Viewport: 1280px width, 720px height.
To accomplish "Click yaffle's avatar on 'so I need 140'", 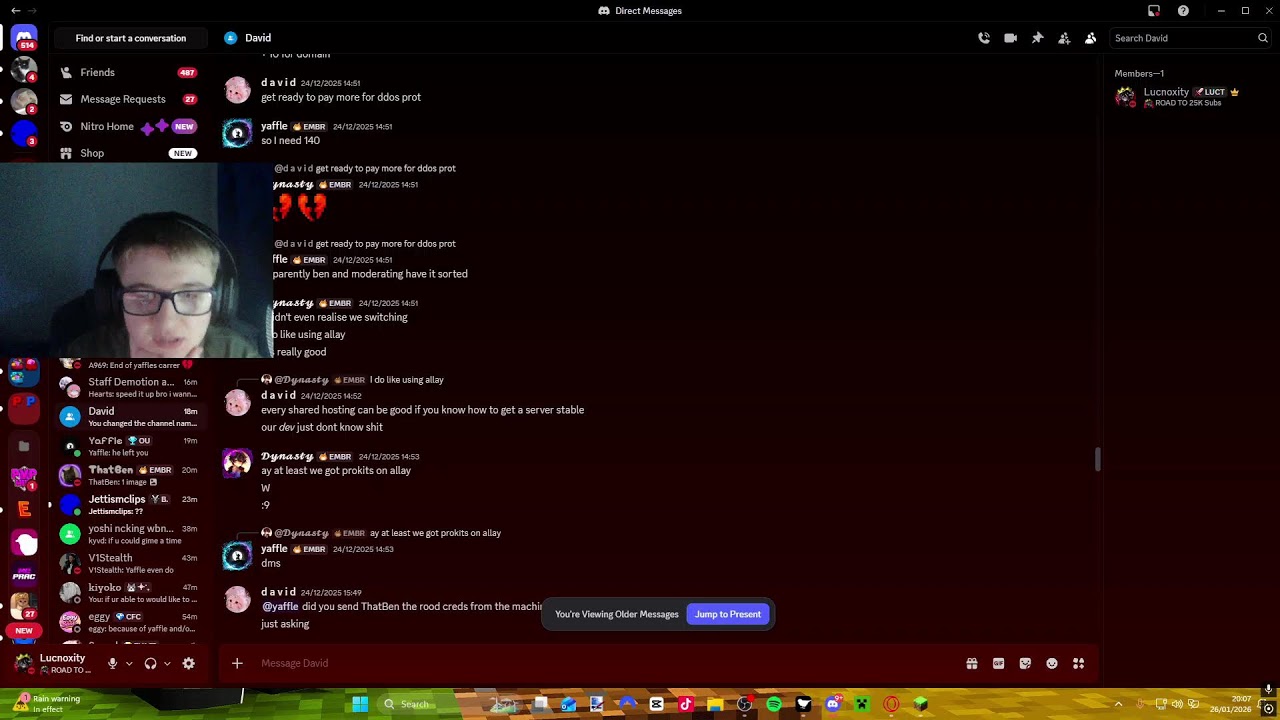I will point(237,133).
